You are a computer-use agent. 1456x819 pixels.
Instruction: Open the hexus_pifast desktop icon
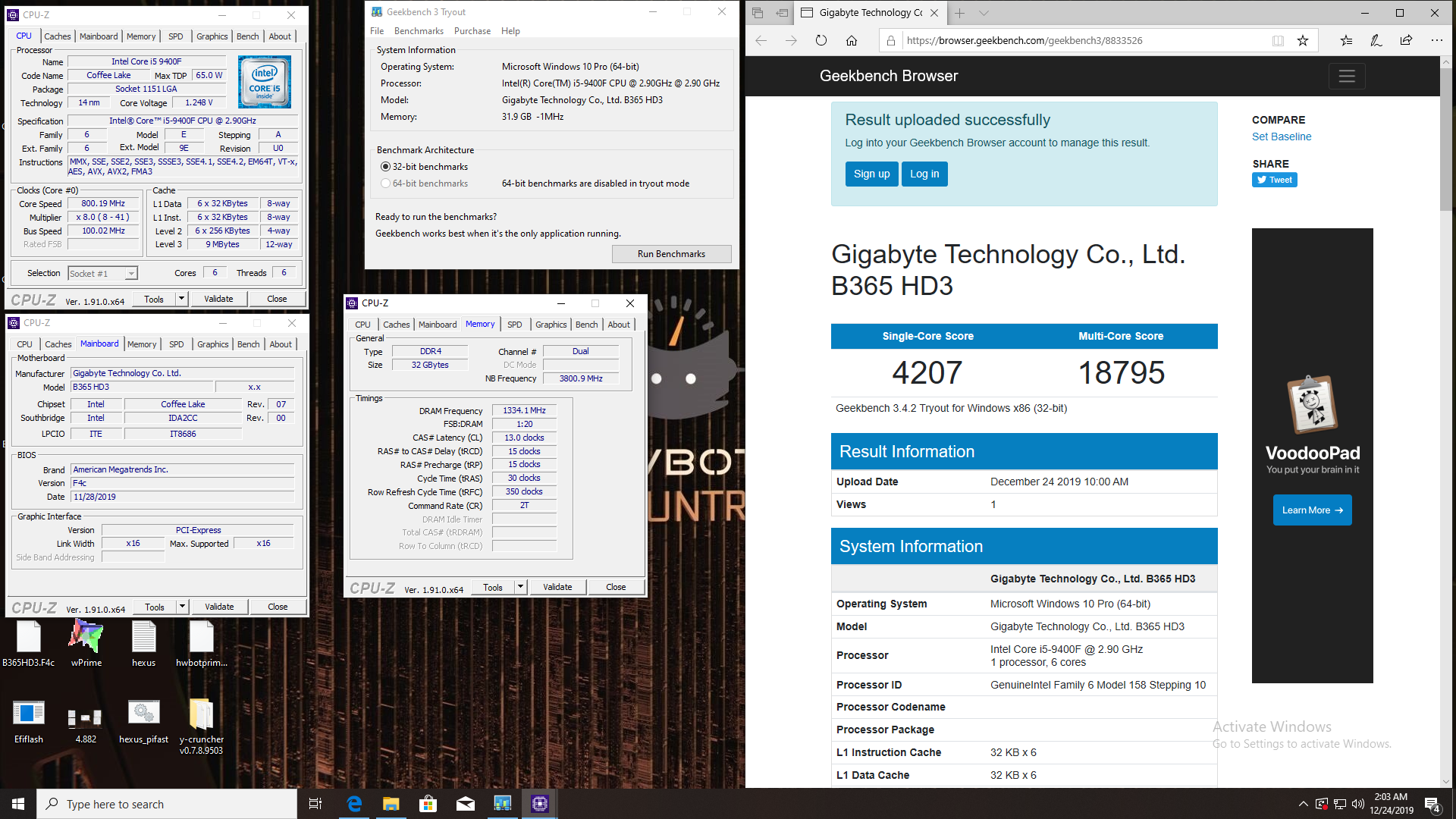[143, 721]
